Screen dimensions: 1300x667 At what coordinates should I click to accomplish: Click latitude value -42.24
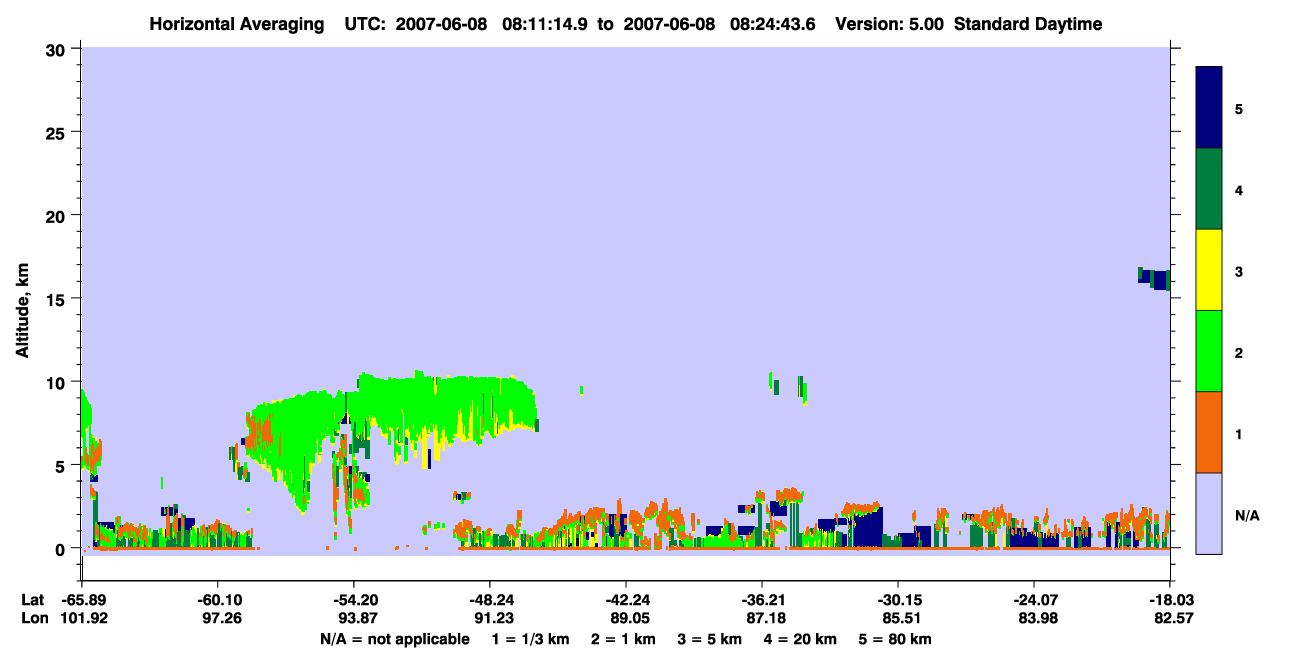625,600
